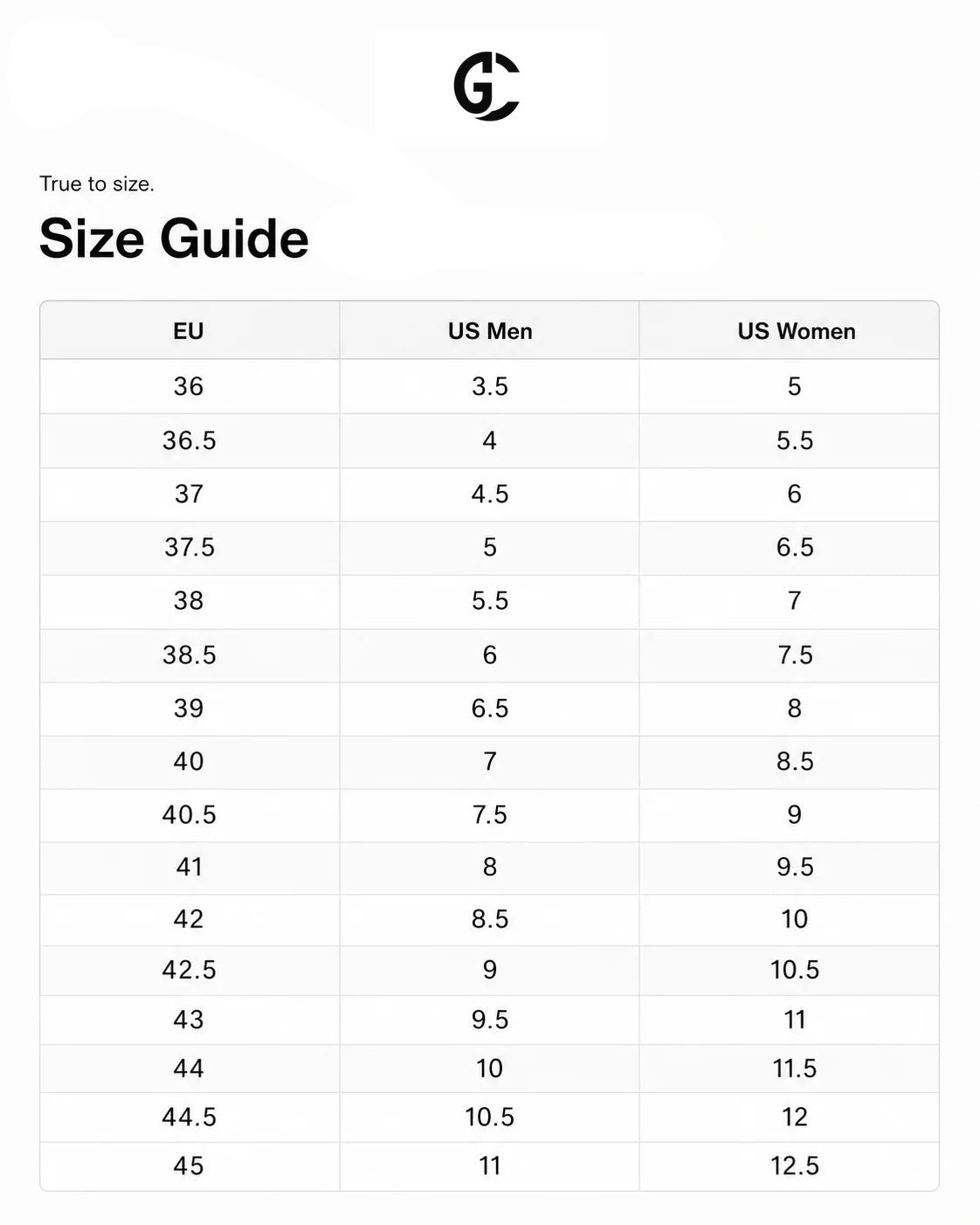980x1225 pixels.
Task: Click EU size 43 cell
Action: click(189, 1020)
